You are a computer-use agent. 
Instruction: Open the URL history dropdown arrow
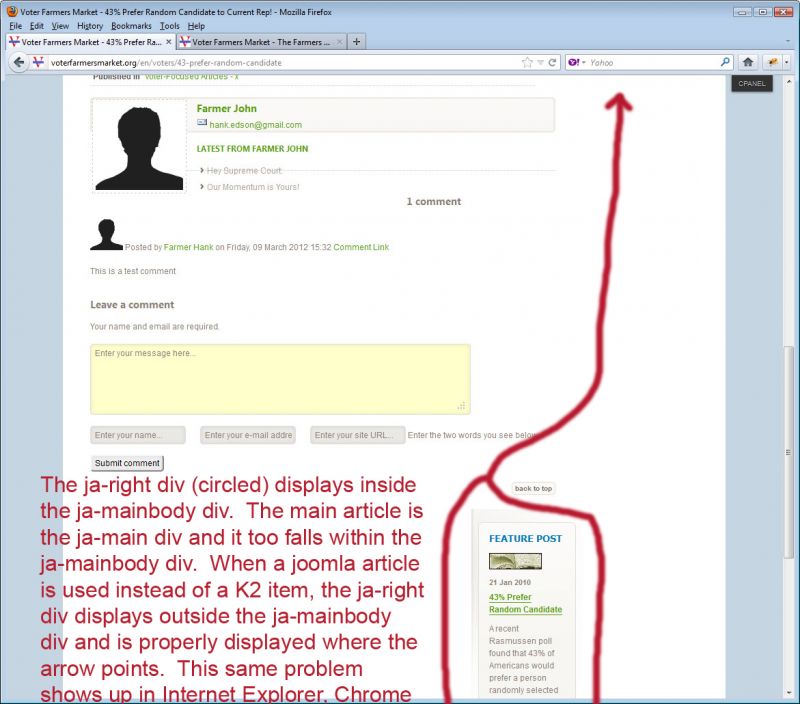click(x=540, y=62)
